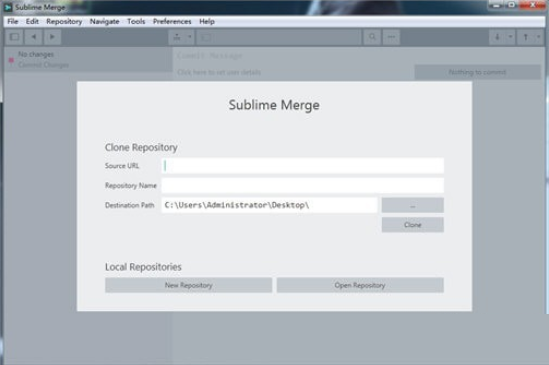Open the search magnifier icon

372,37
